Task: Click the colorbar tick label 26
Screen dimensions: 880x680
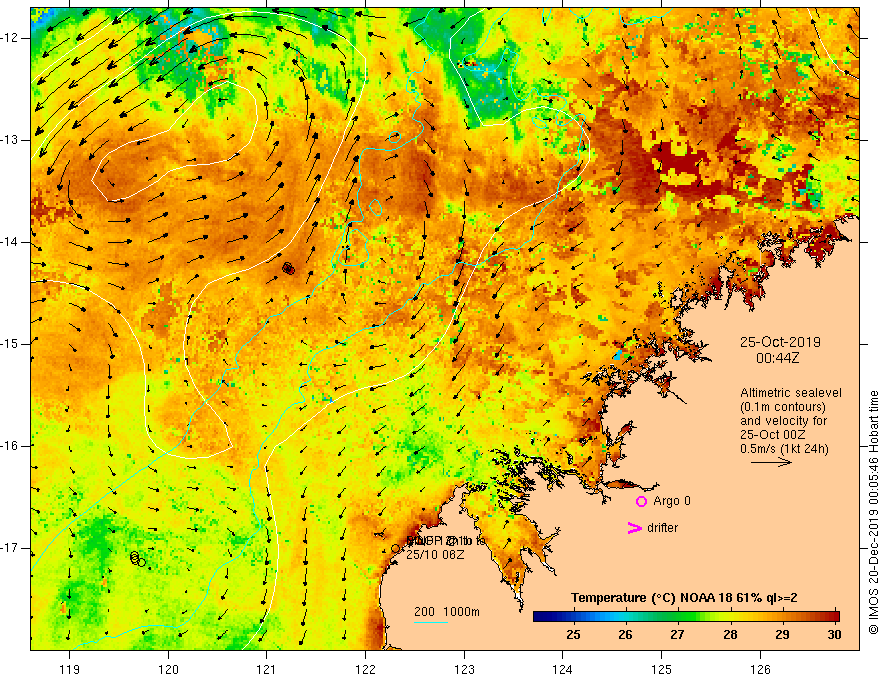Action: coord(625,635)
